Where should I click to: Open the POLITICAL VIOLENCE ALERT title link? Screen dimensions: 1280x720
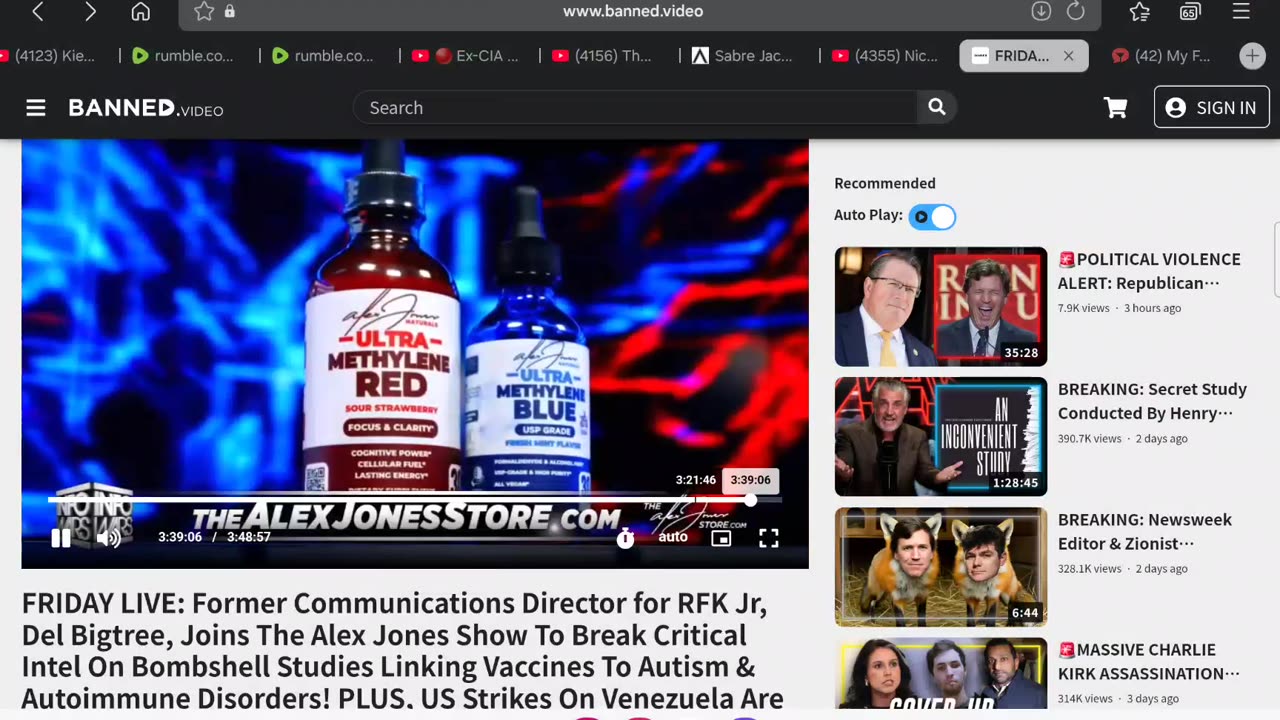coord(1149,271)
